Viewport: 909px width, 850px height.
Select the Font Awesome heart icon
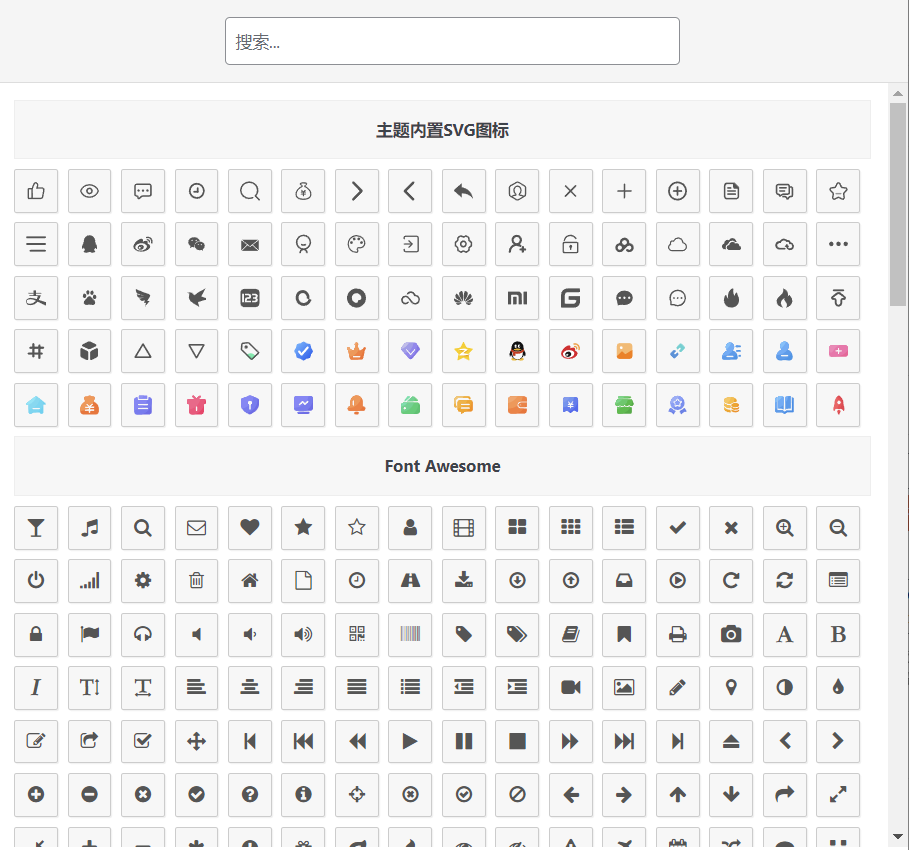coord(250,528)
